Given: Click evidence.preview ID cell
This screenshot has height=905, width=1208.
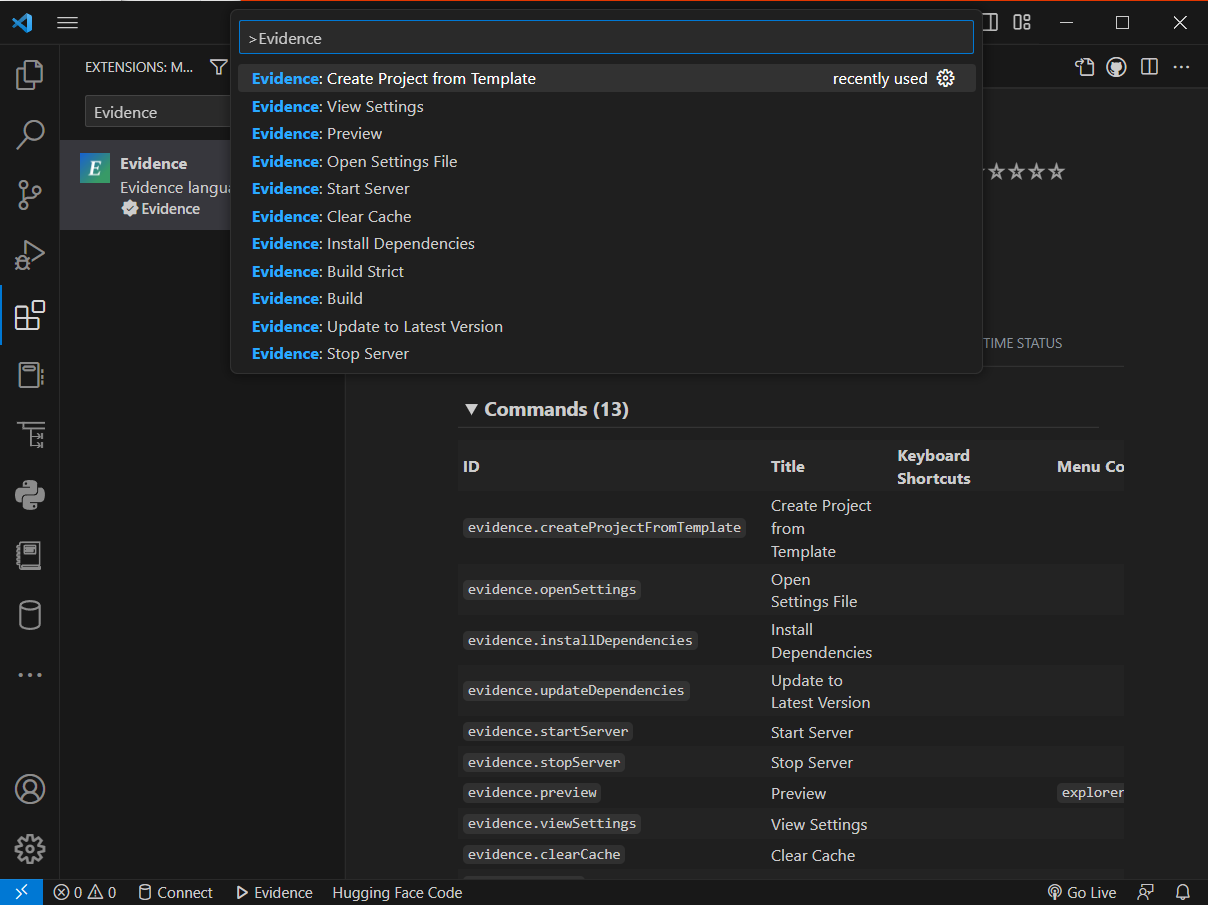Looking at the screenshot, I should click(532, 792).
